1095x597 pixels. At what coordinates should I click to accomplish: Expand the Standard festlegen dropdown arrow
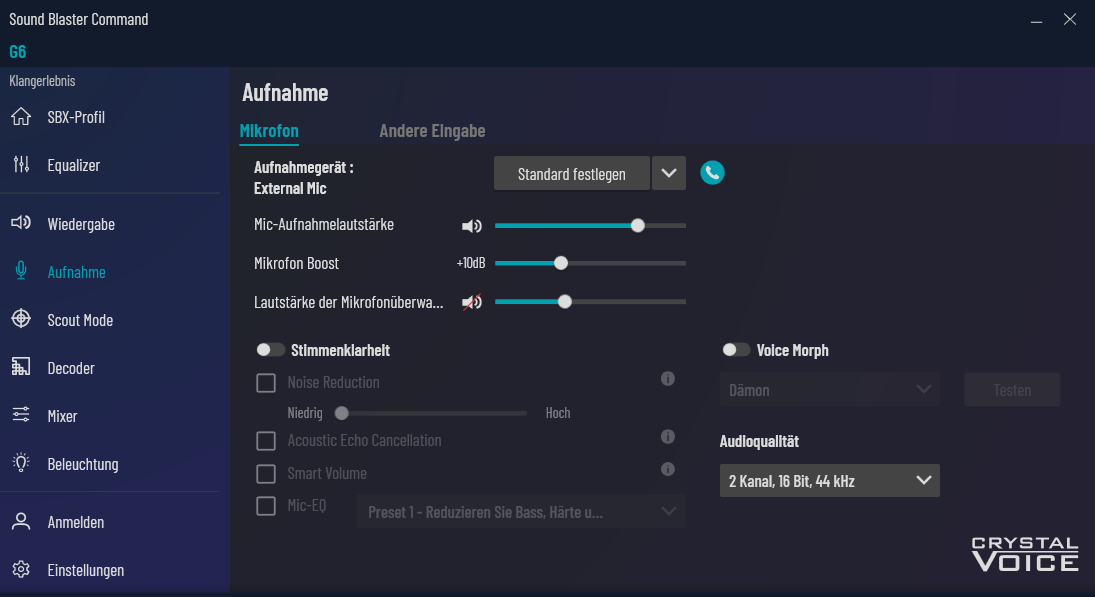click(x=668, y=173)
